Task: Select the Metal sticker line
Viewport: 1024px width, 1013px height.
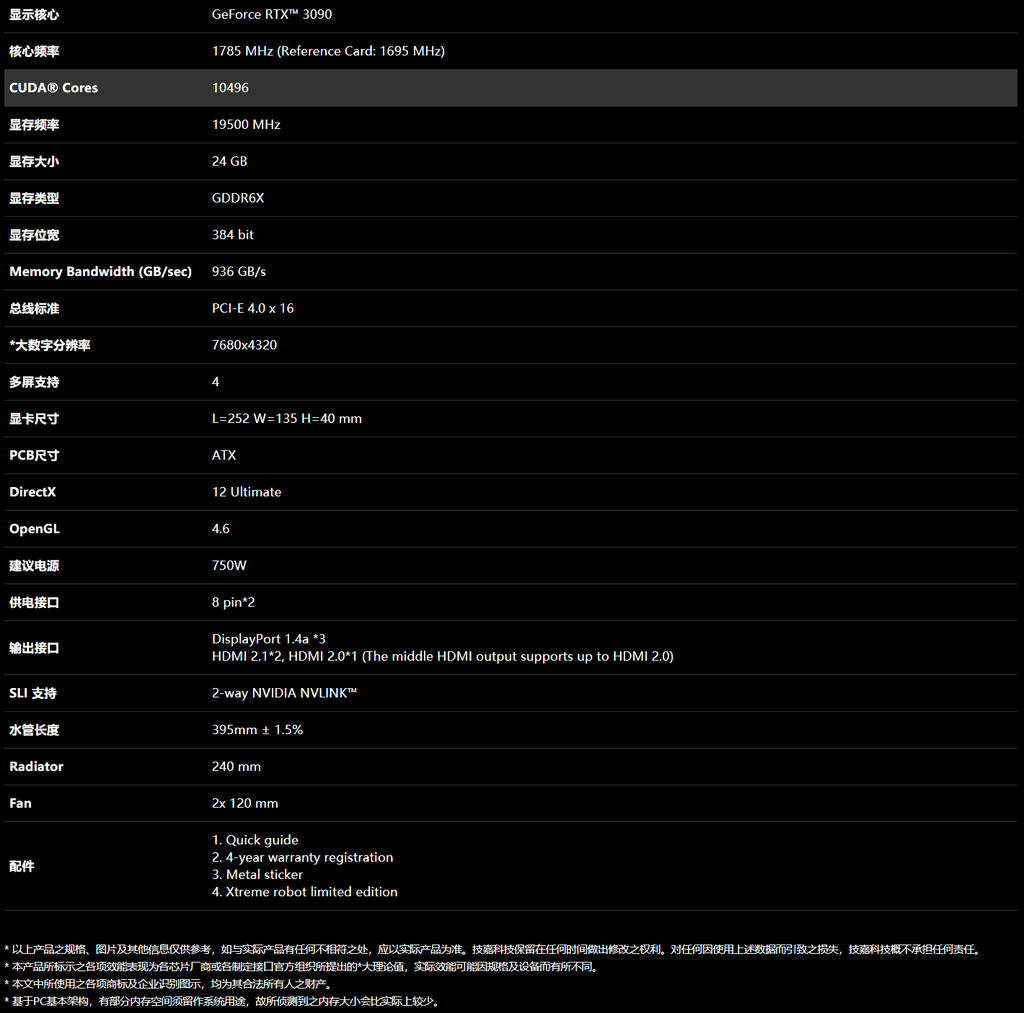Action: point(257,875)
